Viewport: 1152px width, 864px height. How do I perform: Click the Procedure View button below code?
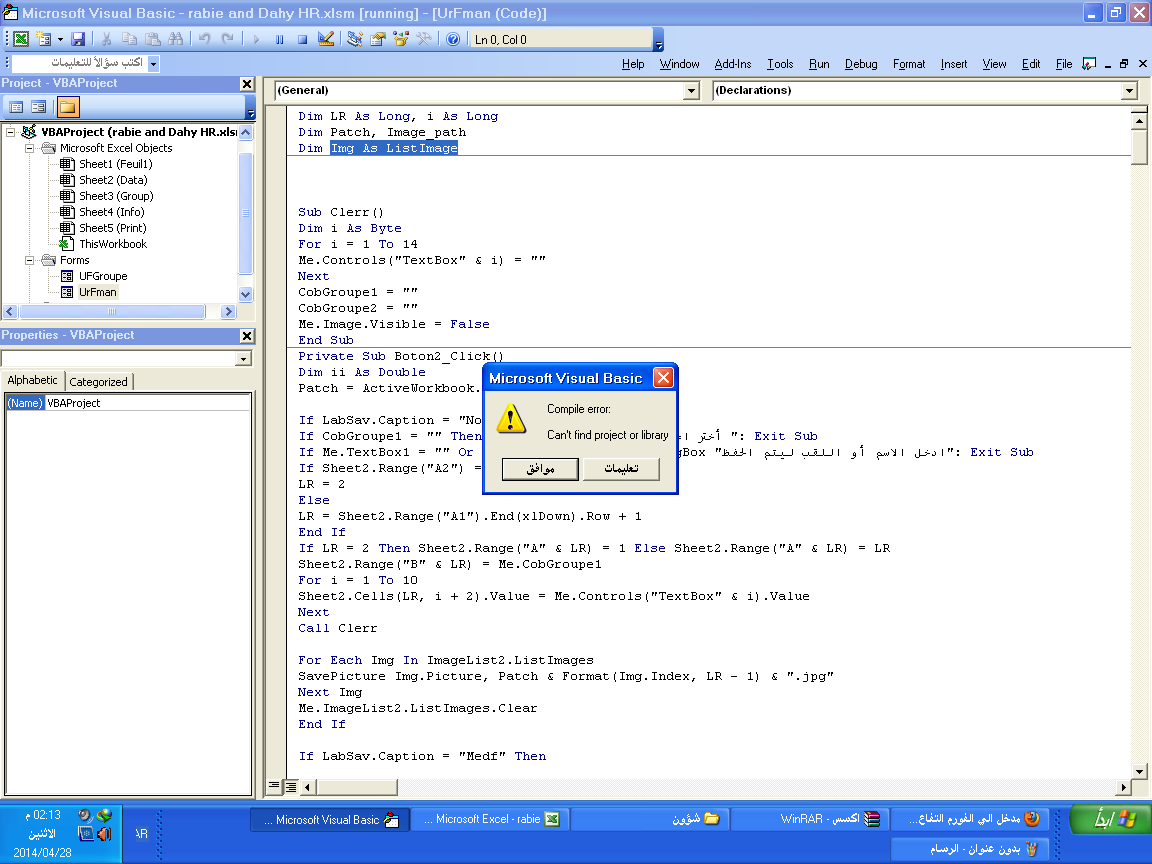[x=274, y=787]
